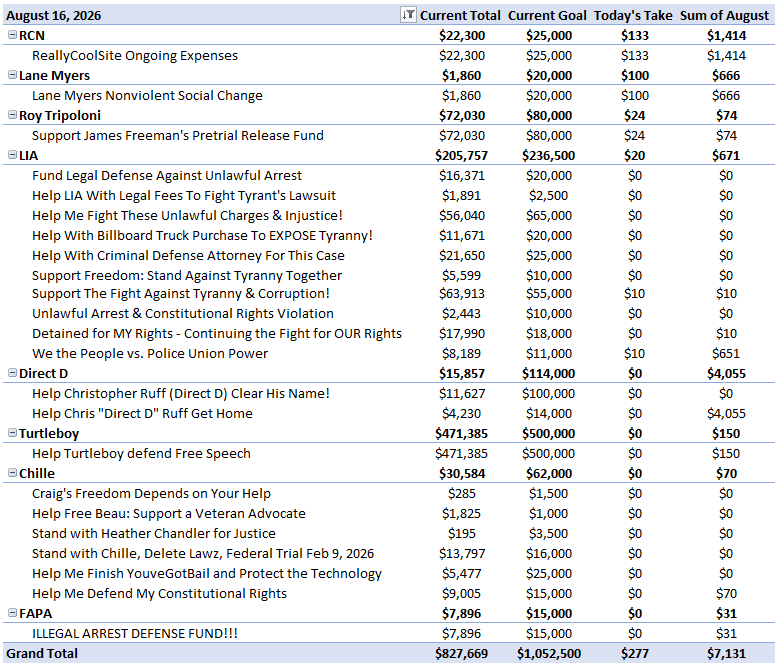Select ReallyCoolSite Ongoing Expenses row label

tap(135, 56)
